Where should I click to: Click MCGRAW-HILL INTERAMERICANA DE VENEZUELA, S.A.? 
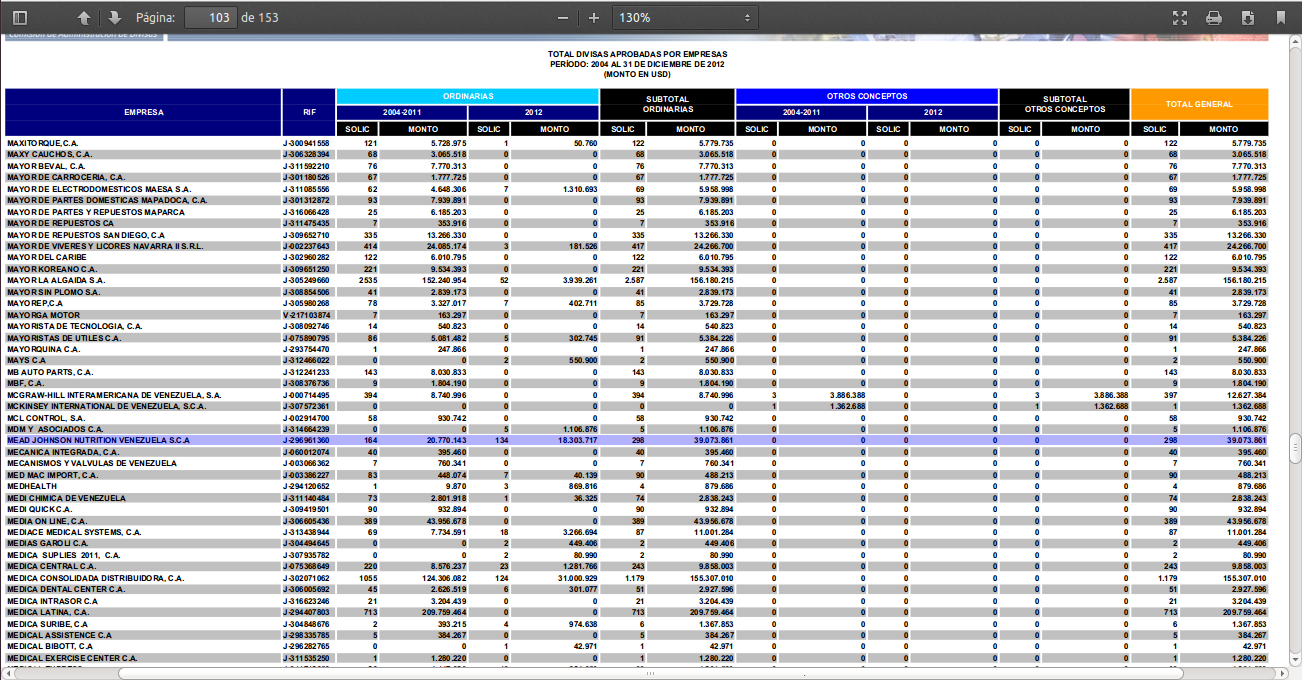[114, 394]
